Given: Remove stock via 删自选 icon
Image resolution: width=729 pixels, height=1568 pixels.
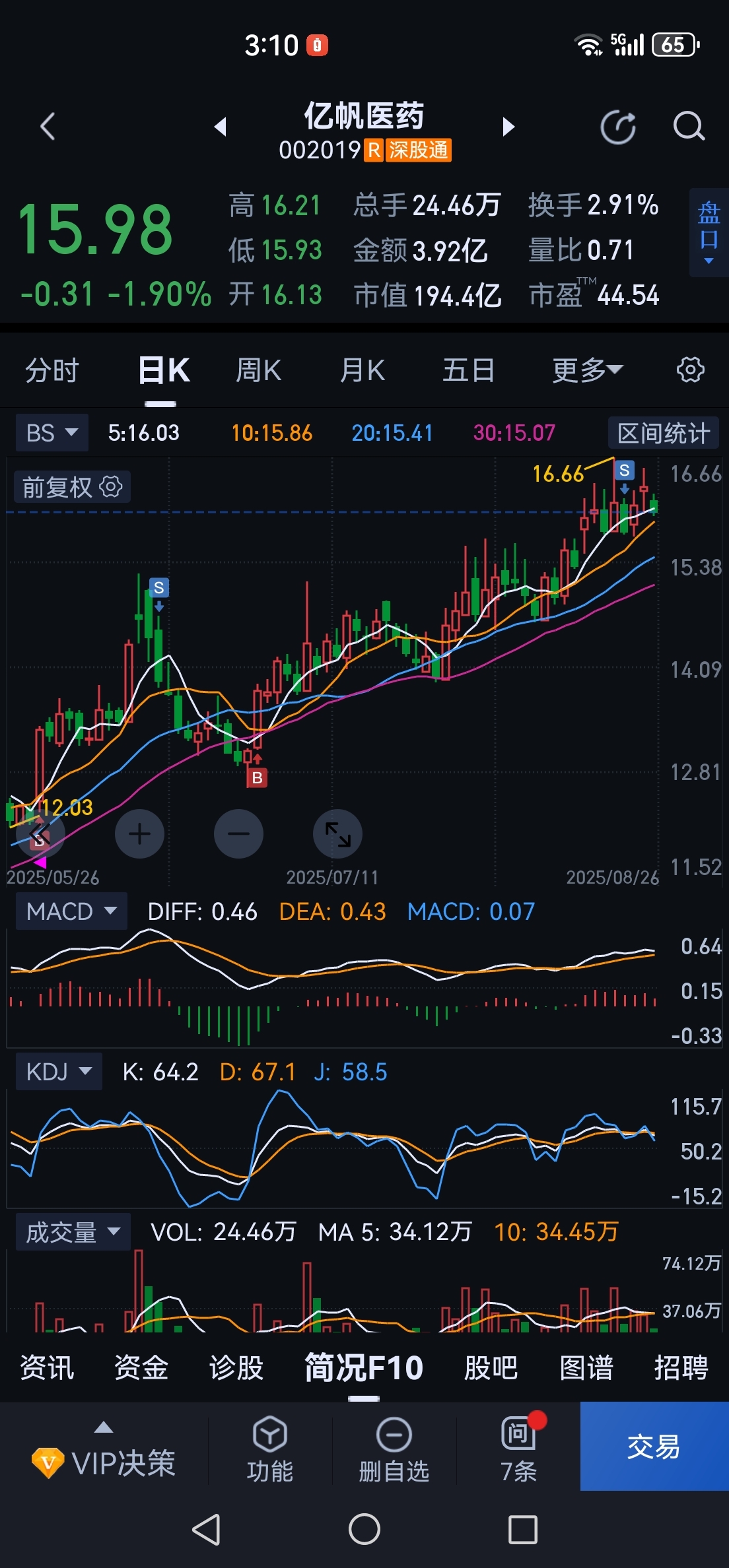Looking at the screenshot, I should (394, 1434).
